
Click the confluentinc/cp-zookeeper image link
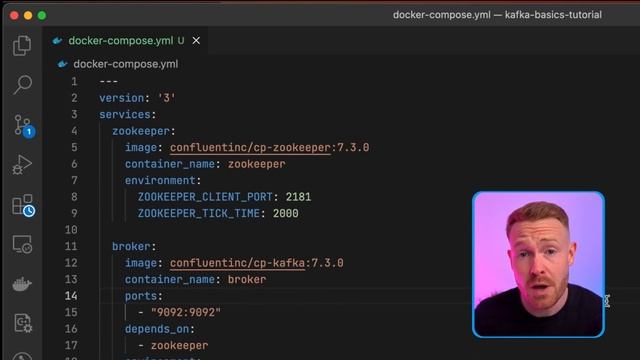pos(250,148)
